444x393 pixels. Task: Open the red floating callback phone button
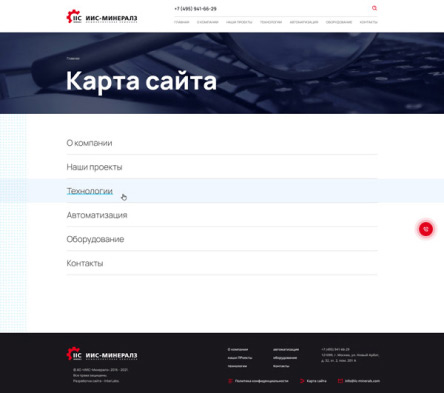pyautogui.click(x=426, y=229)
